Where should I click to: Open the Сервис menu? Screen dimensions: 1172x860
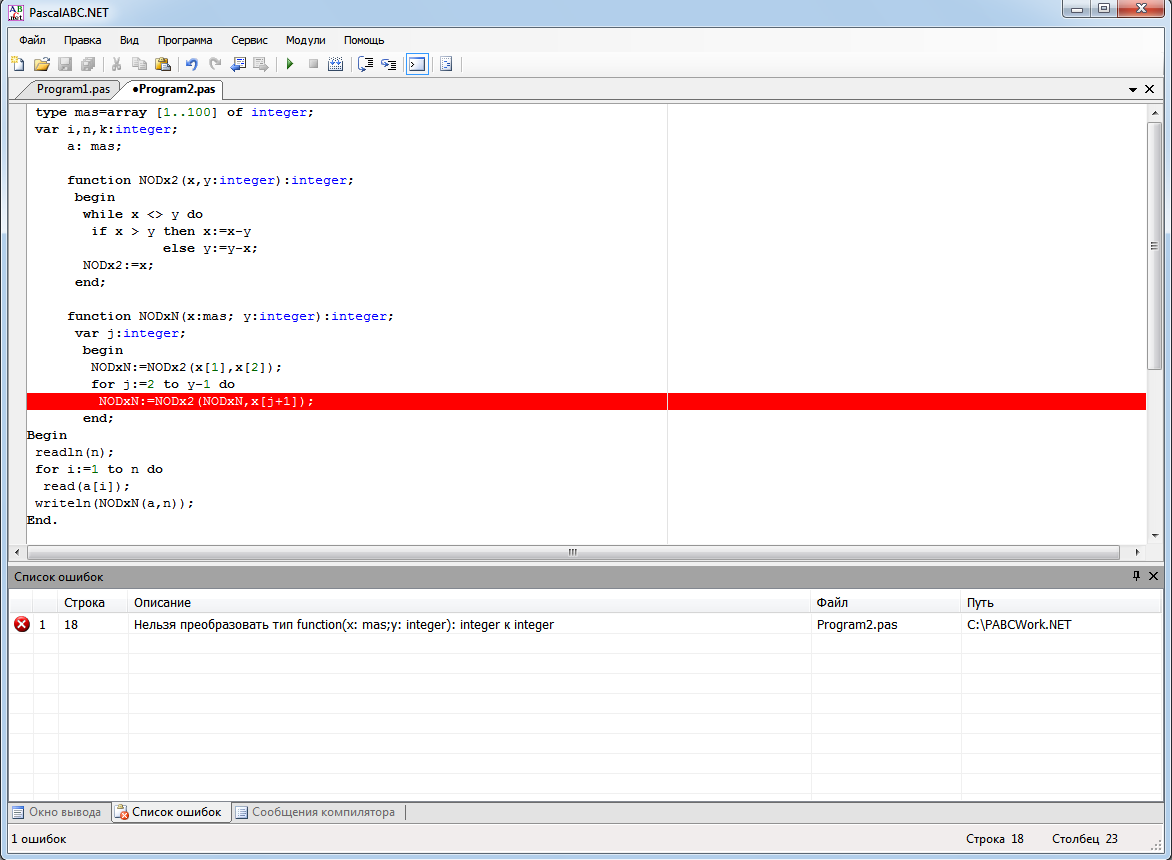coord(249,40)
